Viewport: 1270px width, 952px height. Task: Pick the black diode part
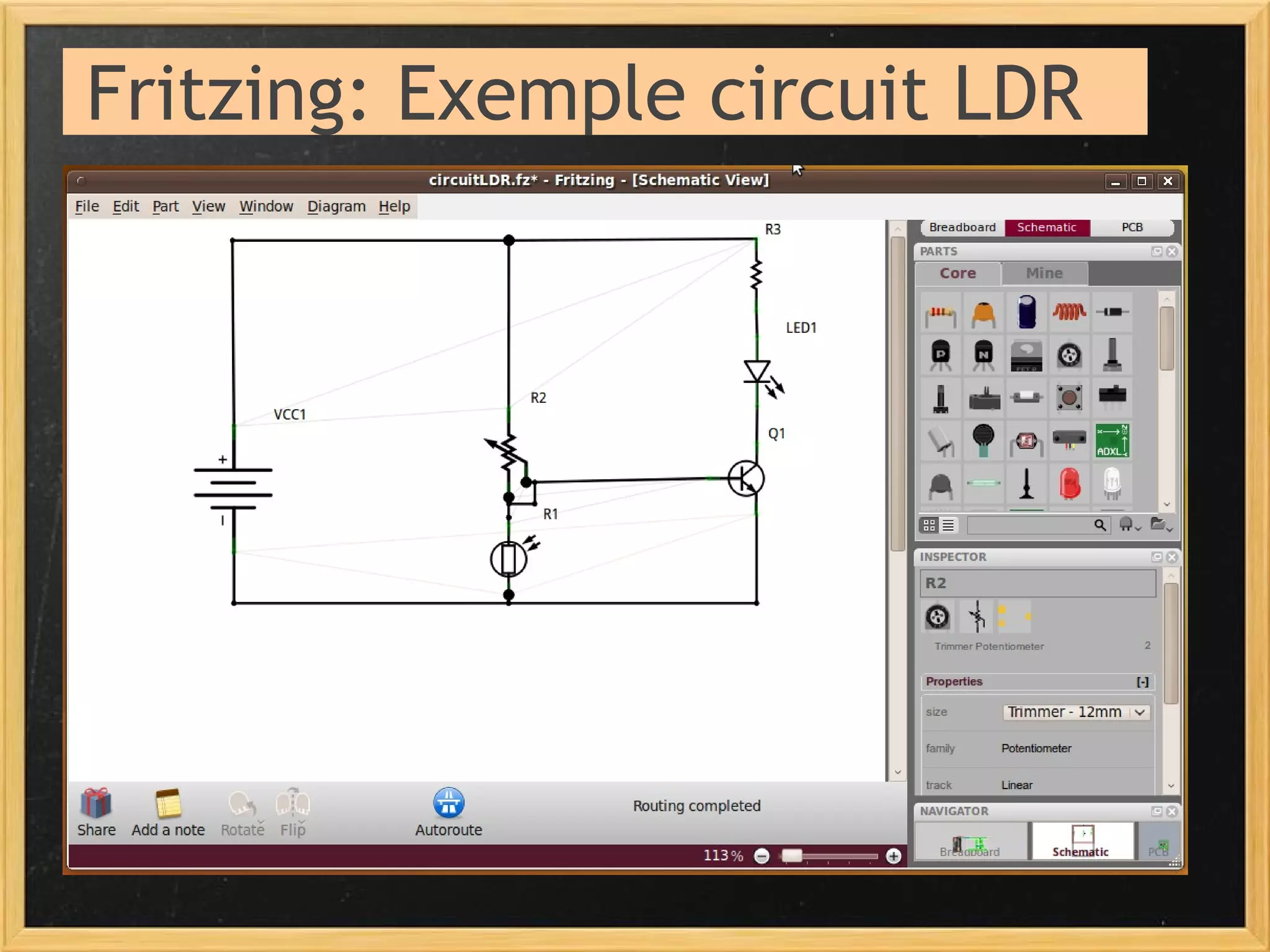click(1112, 312)
